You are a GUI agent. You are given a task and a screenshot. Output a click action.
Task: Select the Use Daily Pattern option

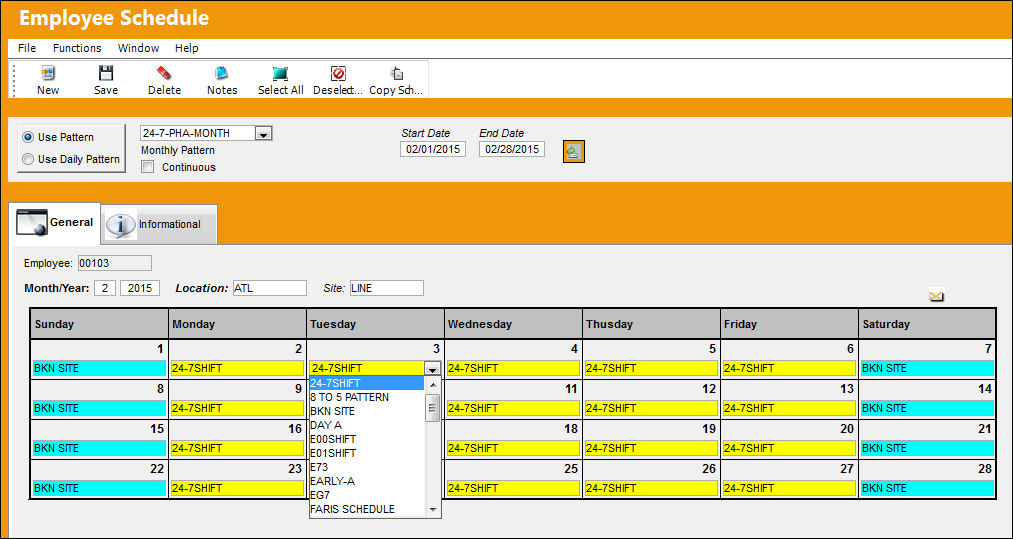tap(28, 159)
